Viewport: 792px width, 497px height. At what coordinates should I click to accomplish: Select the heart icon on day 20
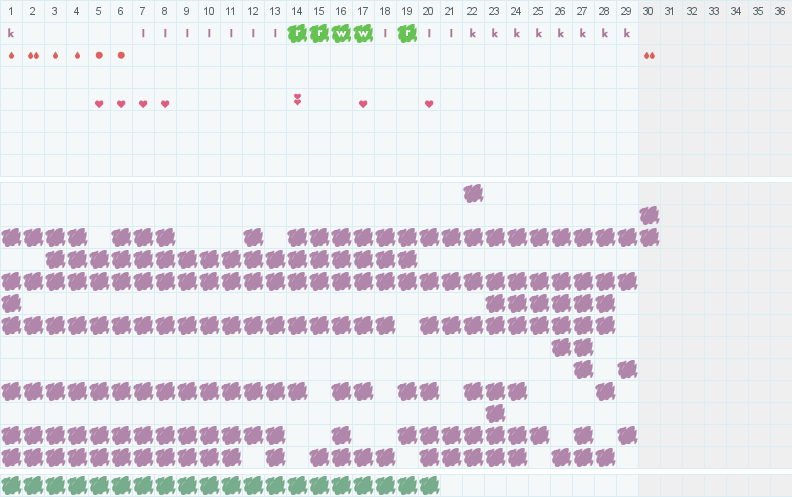[429, 104]
